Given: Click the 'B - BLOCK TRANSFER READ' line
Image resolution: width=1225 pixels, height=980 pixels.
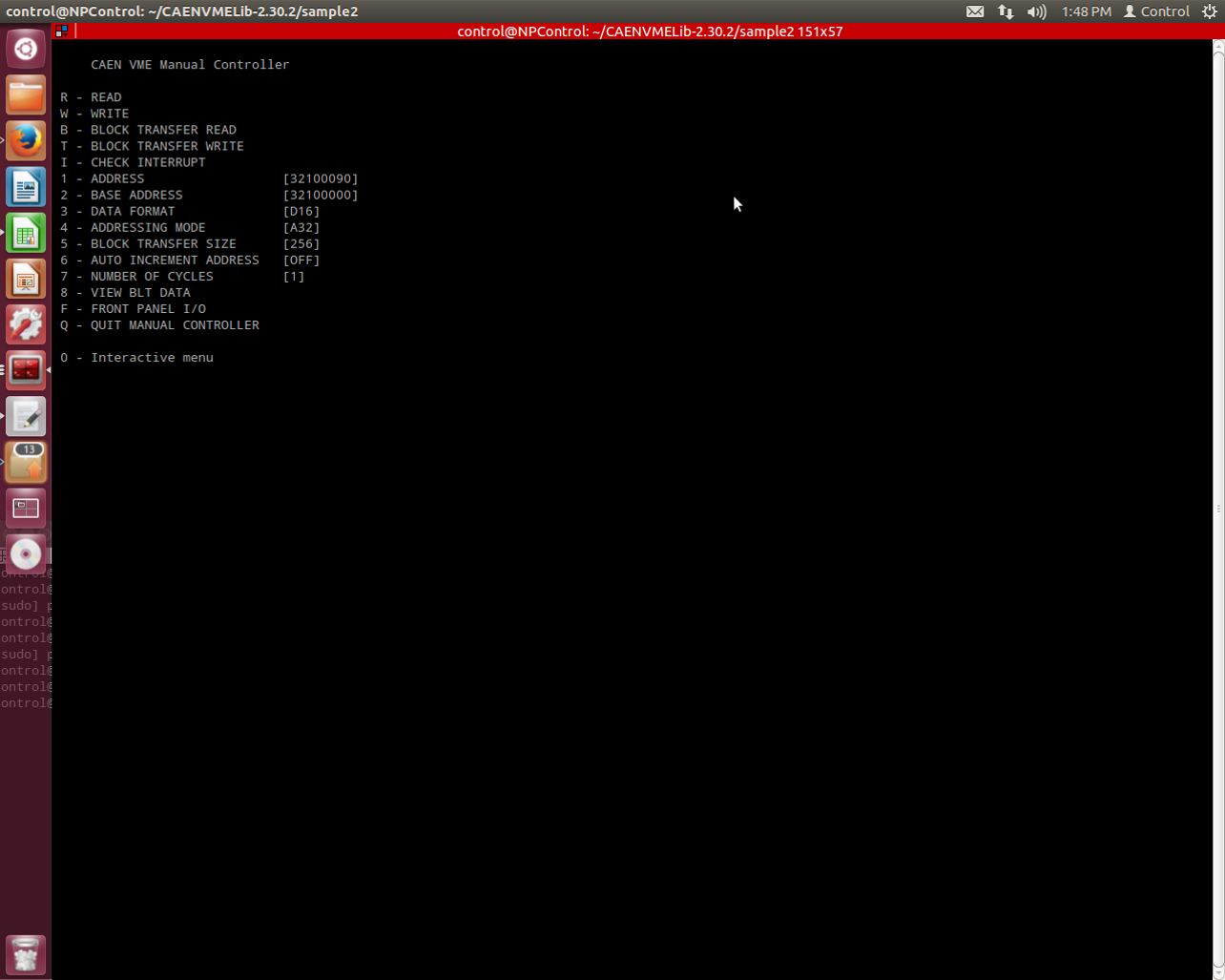Looking at the screenshot, I should click(x=148, y=130).
